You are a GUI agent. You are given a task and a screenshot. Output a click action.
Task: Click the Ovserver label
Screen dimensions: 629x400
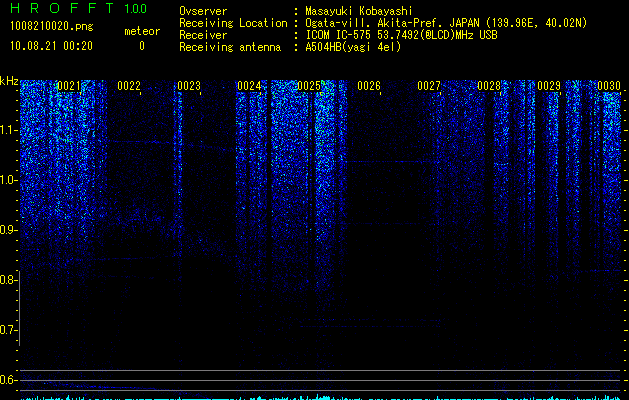(x=203, y=12)
